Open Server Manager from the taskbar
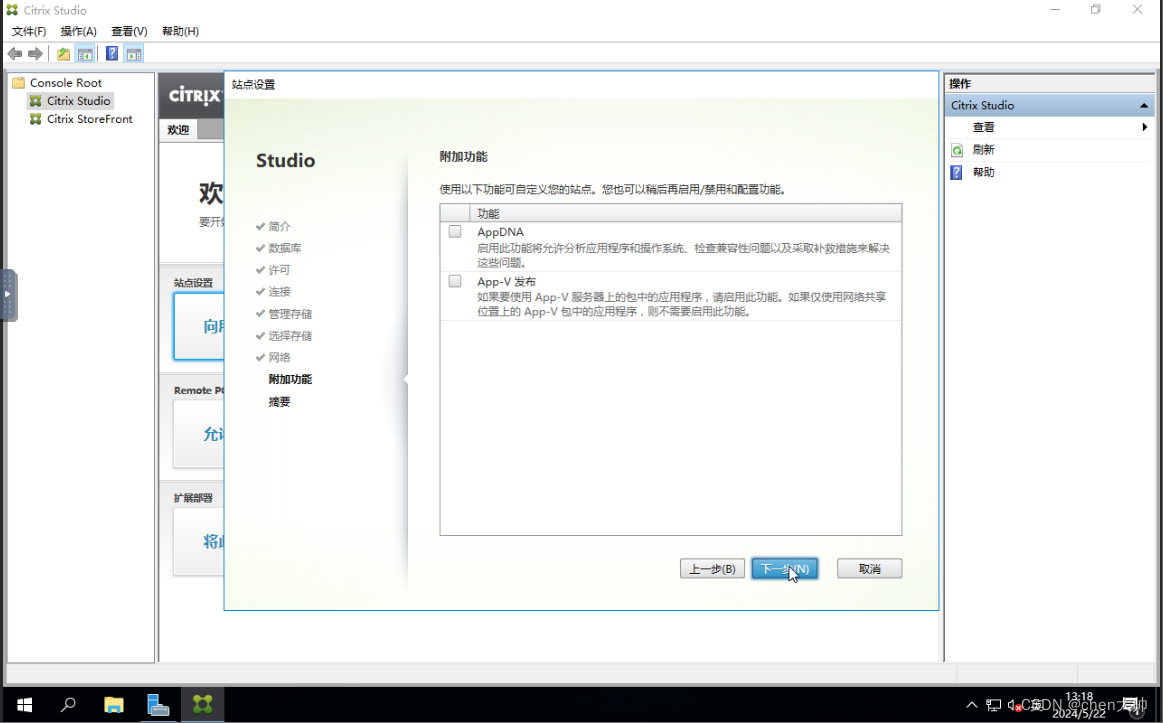Image resolution: width=1163 pixels, height=723 pixels. click(x=158, y=704)
